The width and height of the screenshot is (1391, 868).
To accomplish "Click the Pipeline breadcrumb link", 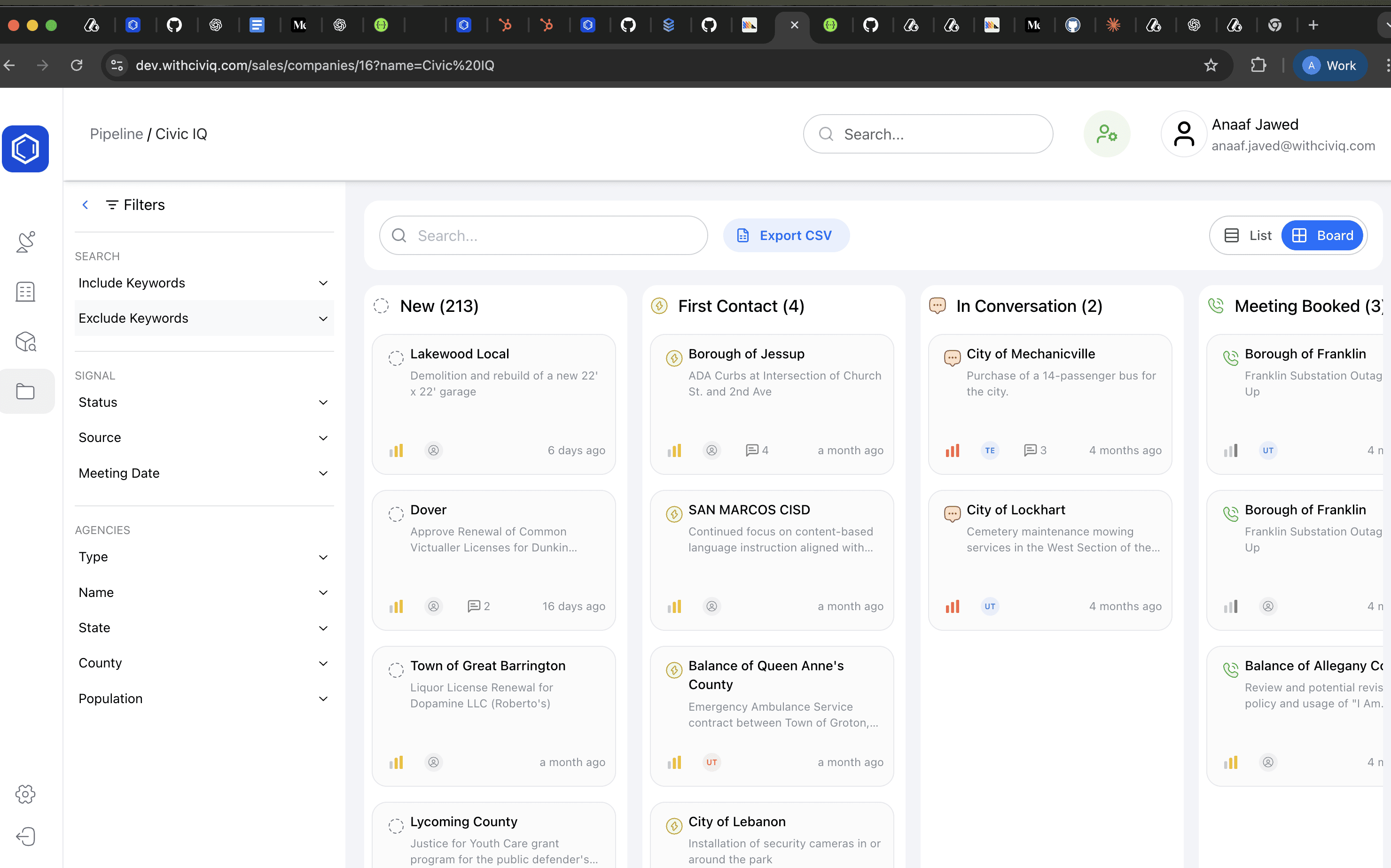I will click(117, 134).
